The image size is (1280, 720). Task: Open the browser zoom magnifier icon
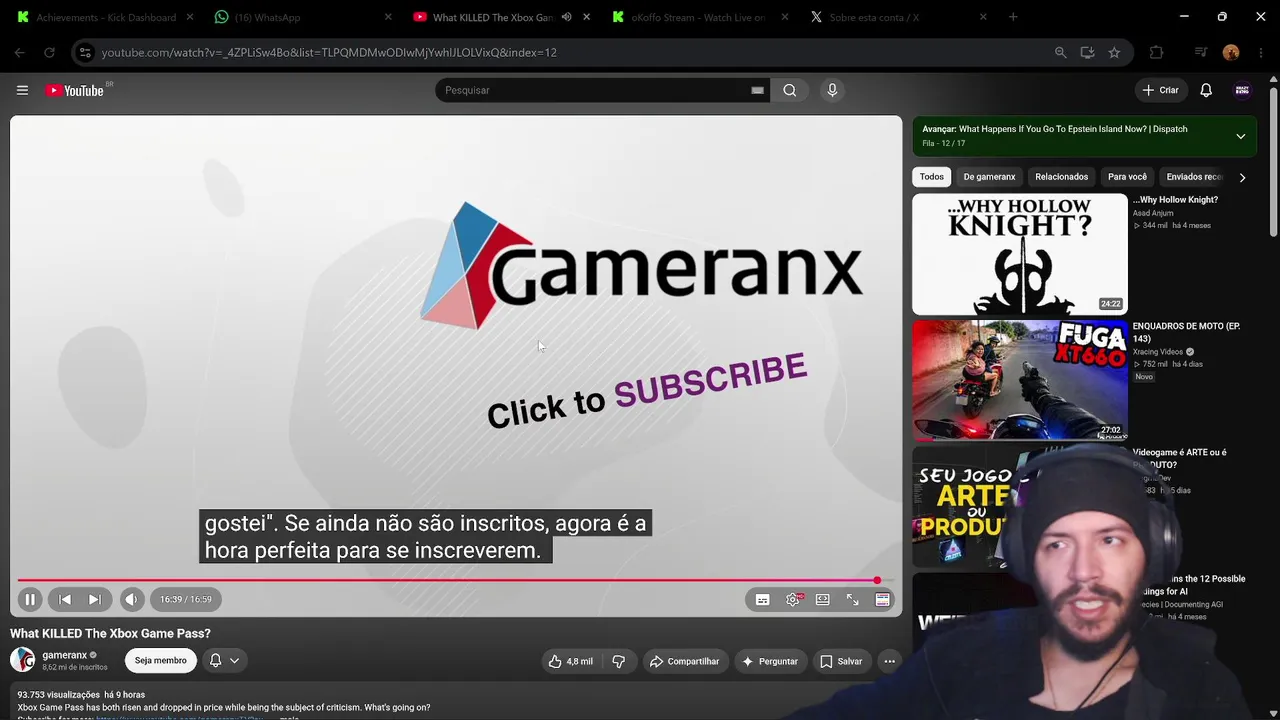tap(1060, 53)
